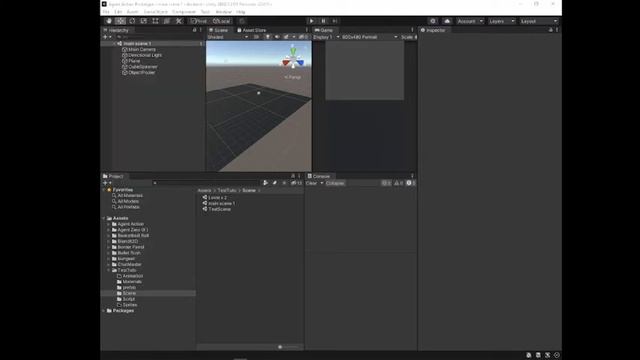Viewport: 640px width, 360px height.
Task: Pause the game playback
Action: 323,21
